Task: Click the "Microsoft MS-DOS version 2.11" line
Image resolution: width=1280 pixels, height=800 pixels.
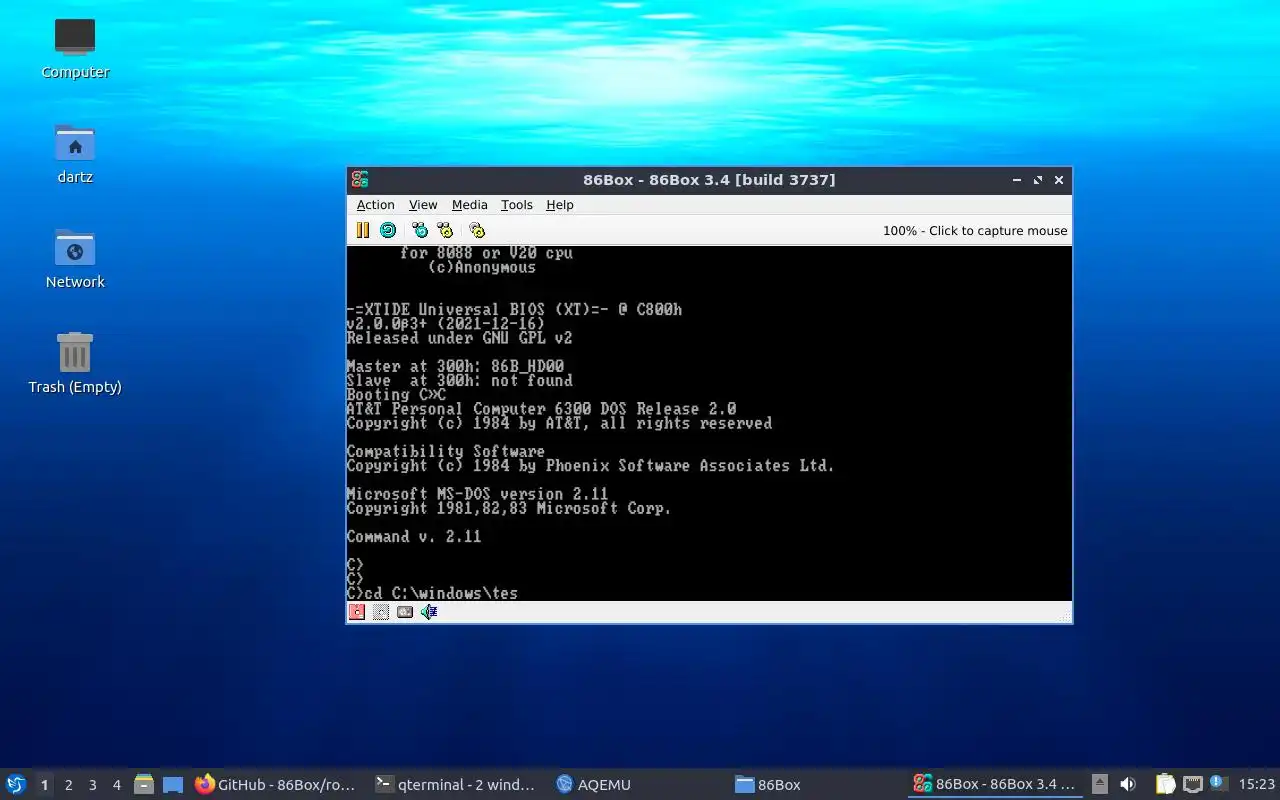Action: coord(477,494)
